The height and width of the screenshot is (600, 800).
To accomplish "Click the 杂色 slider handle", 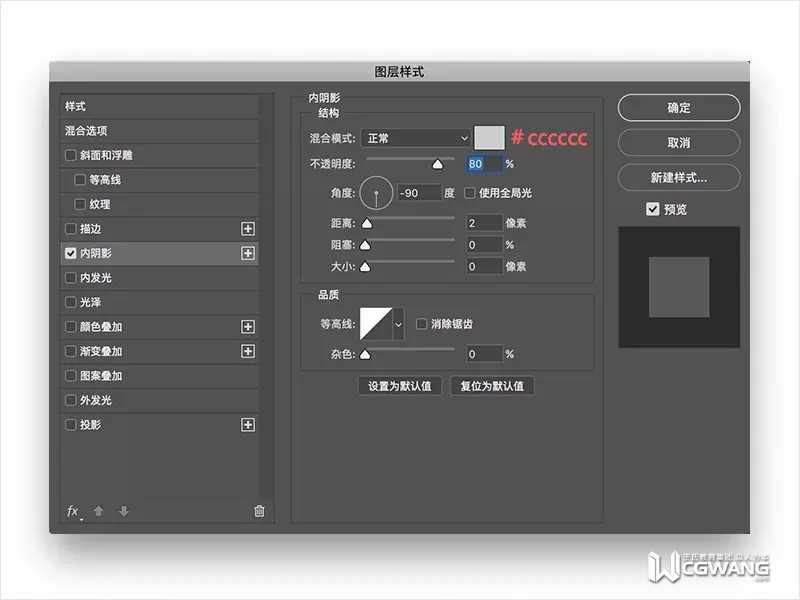I will (365, 355).
